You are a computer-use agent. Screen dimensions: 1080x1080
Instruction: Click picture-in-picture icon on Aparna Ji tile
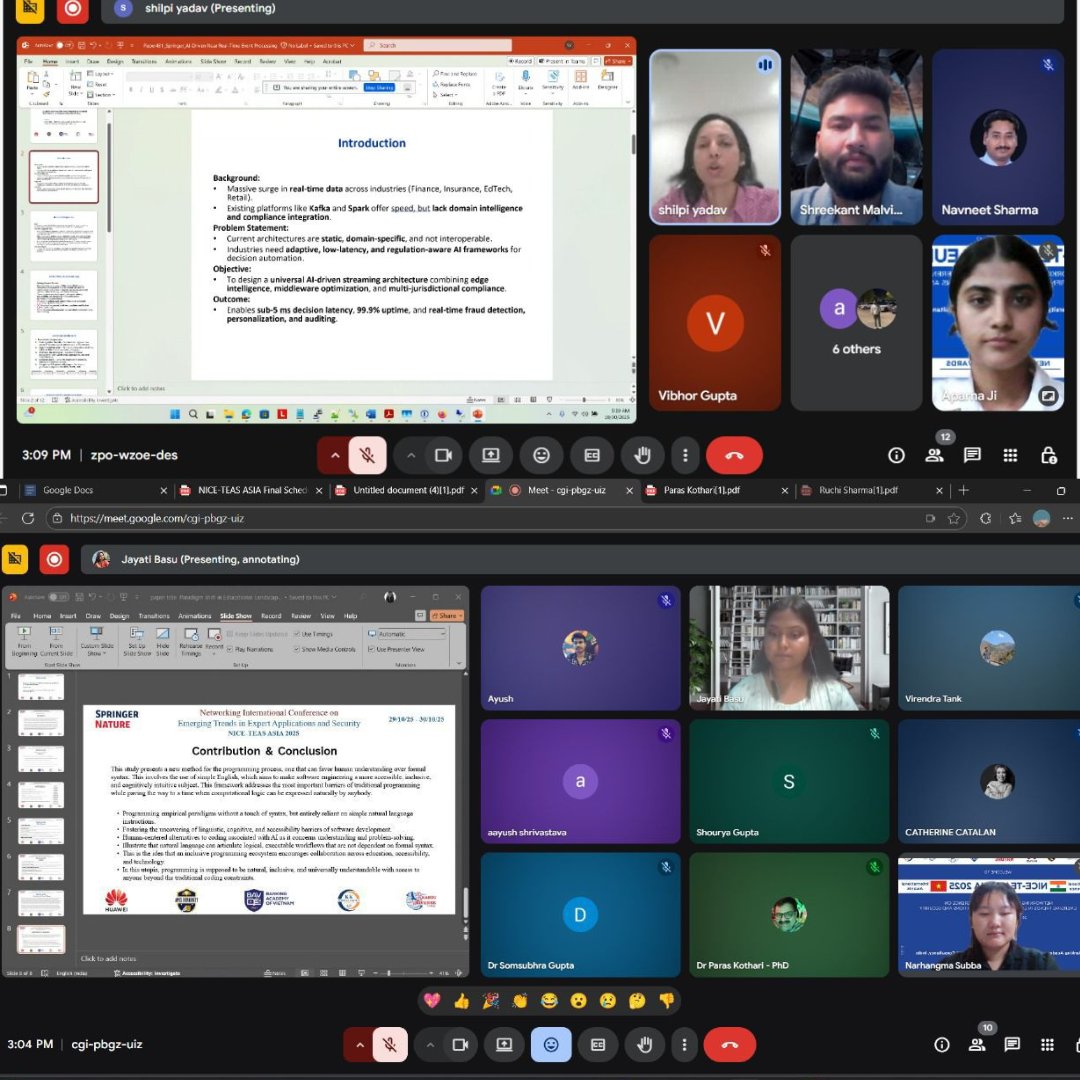pos(1048,396)
